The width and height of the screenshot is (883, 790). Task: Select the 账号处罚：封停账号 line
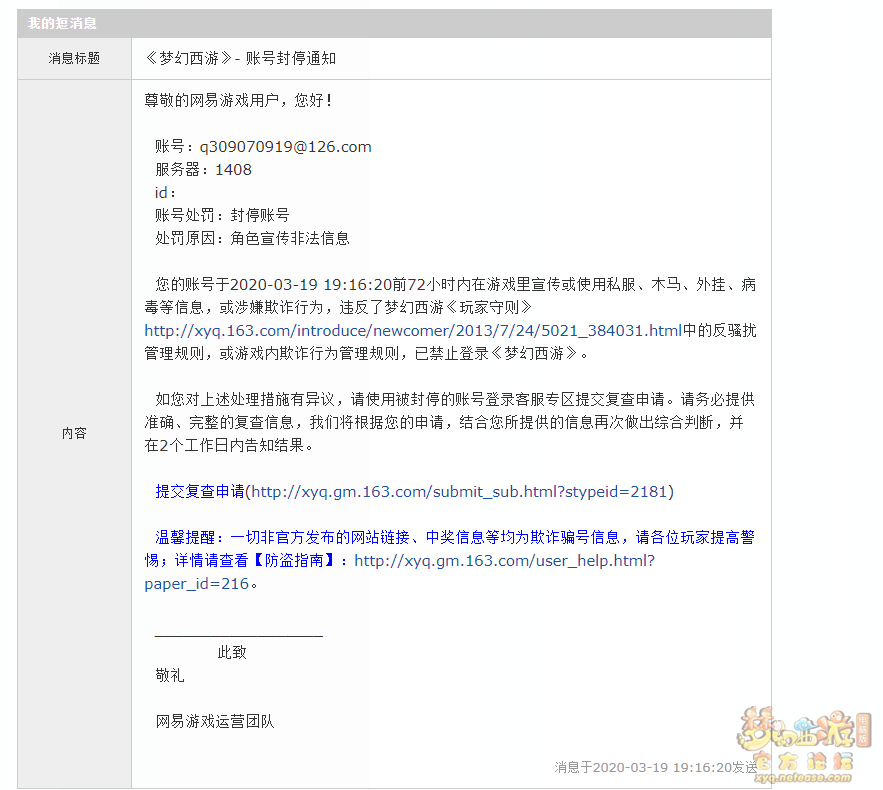point(222,215)
